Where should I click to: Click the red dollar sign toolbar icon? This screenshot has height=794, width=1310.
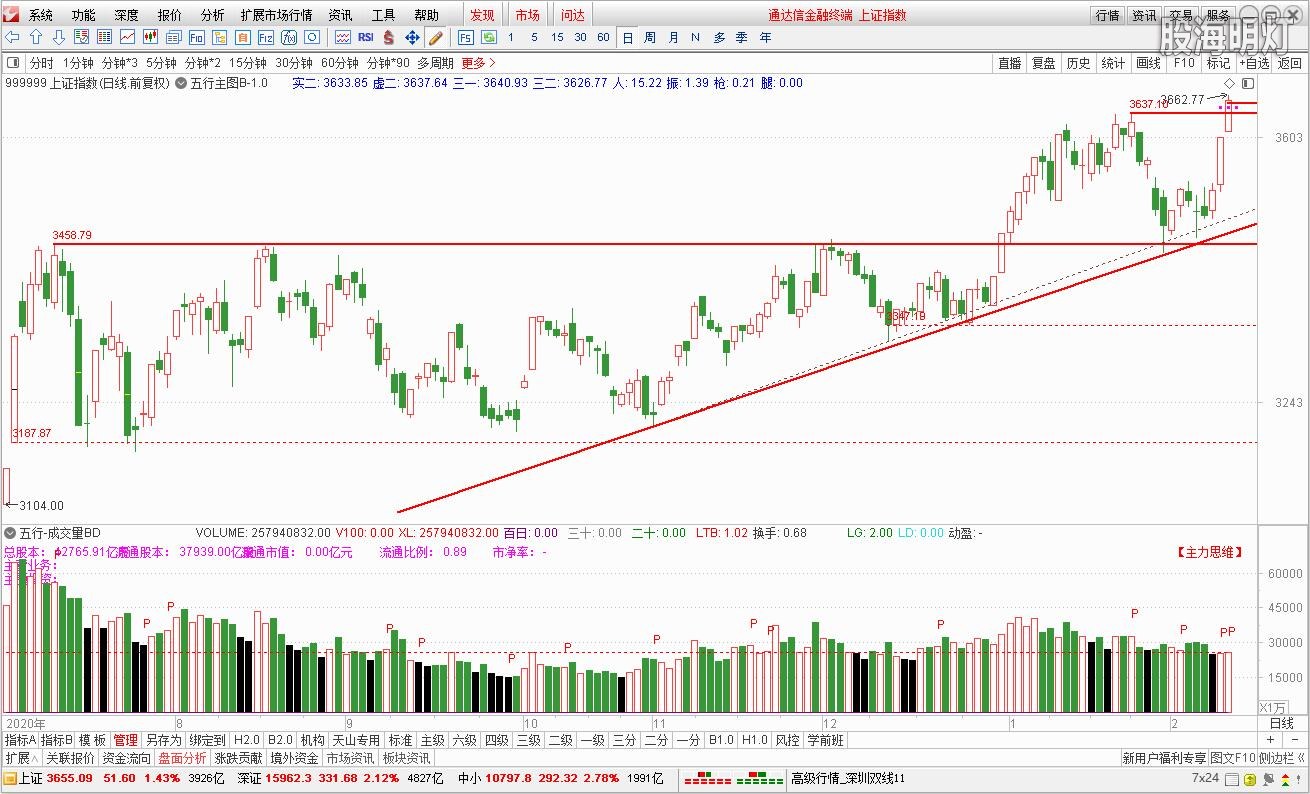[388, 37]
